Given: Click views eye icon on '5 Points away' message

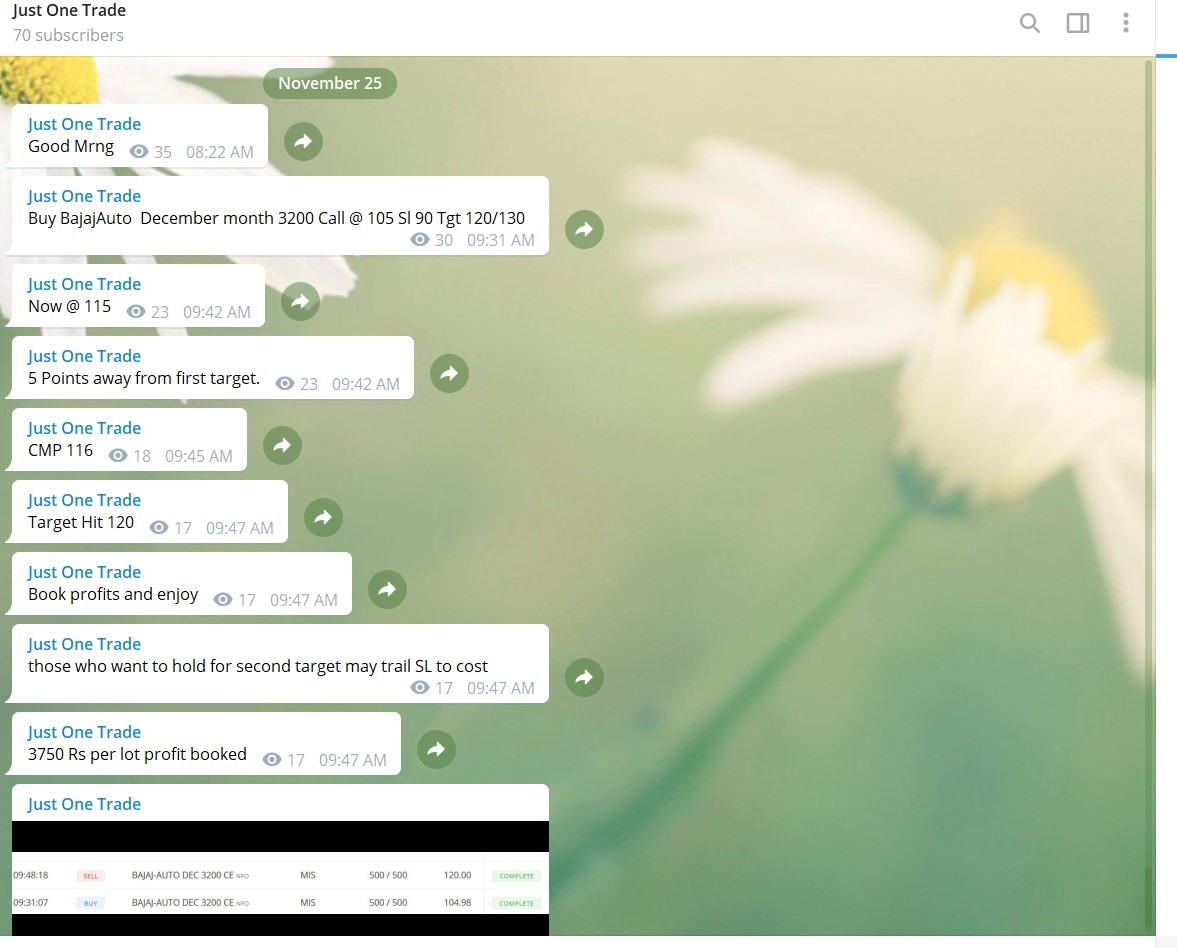Looking at the screenshot, I should 284,384.
